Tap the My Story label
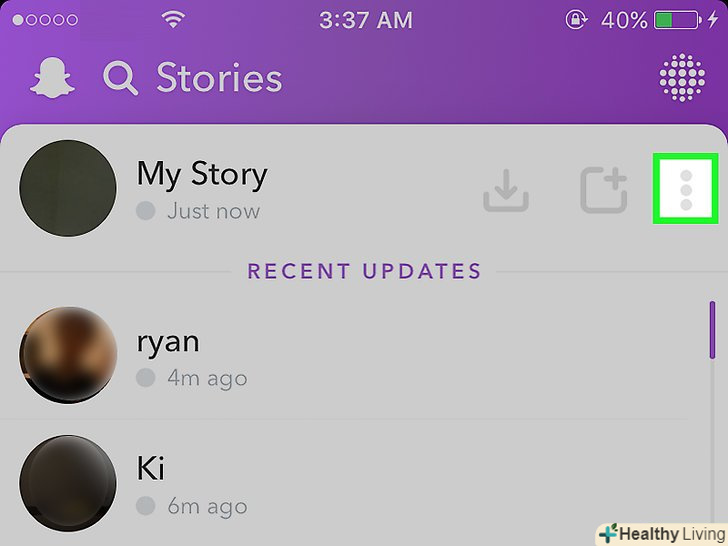Screen dimensions: 728x546 [x=202, y=175]
